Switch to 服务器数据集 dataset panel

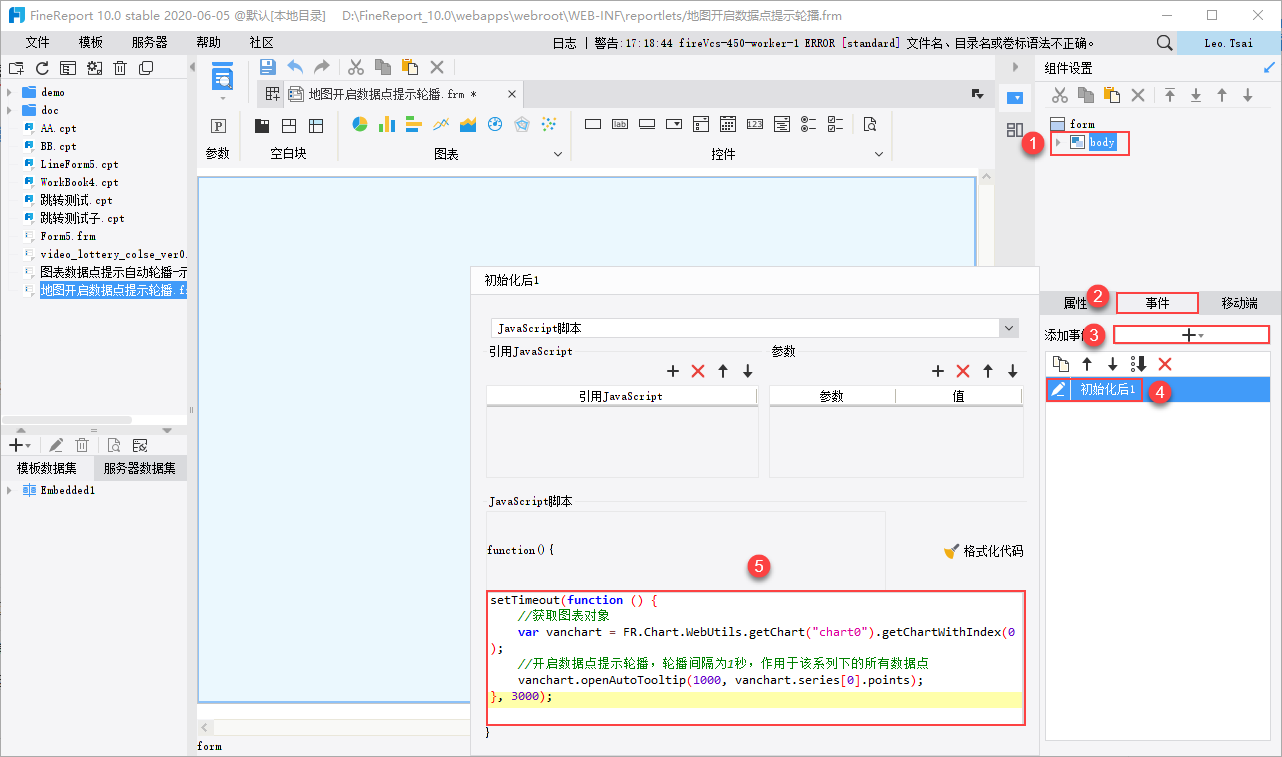pos(140,468)
